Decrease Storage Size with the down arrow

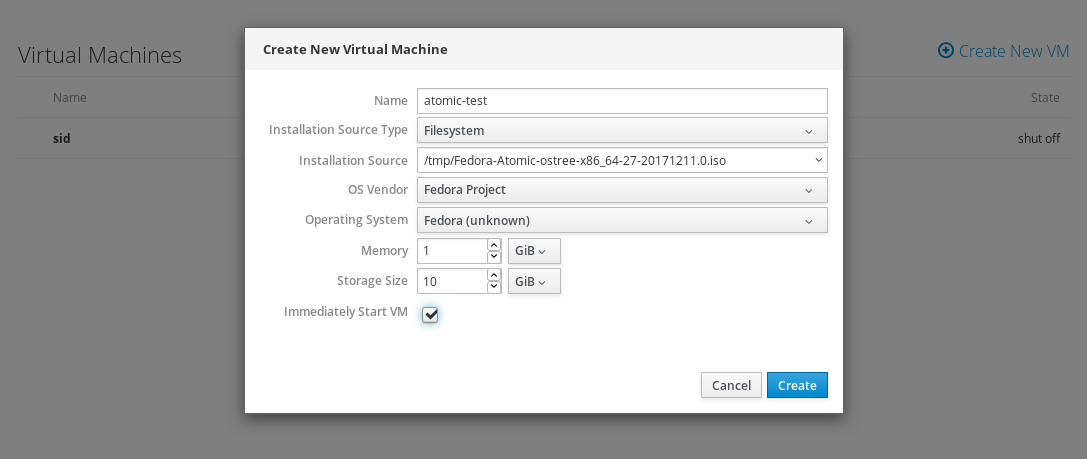click(x=493, y=288)
